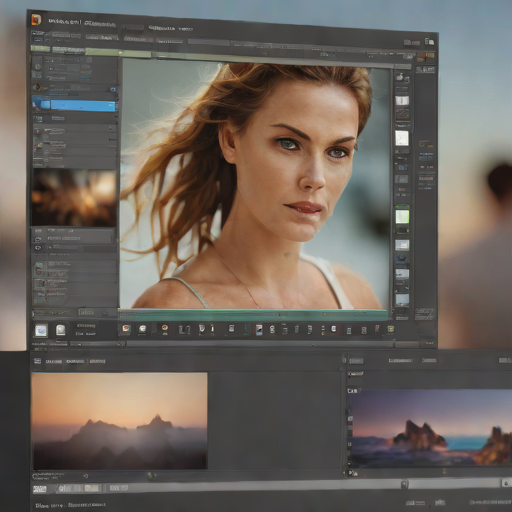Click the round dial icon topping the left panel

pyautogui.click(x=38, y=67)
